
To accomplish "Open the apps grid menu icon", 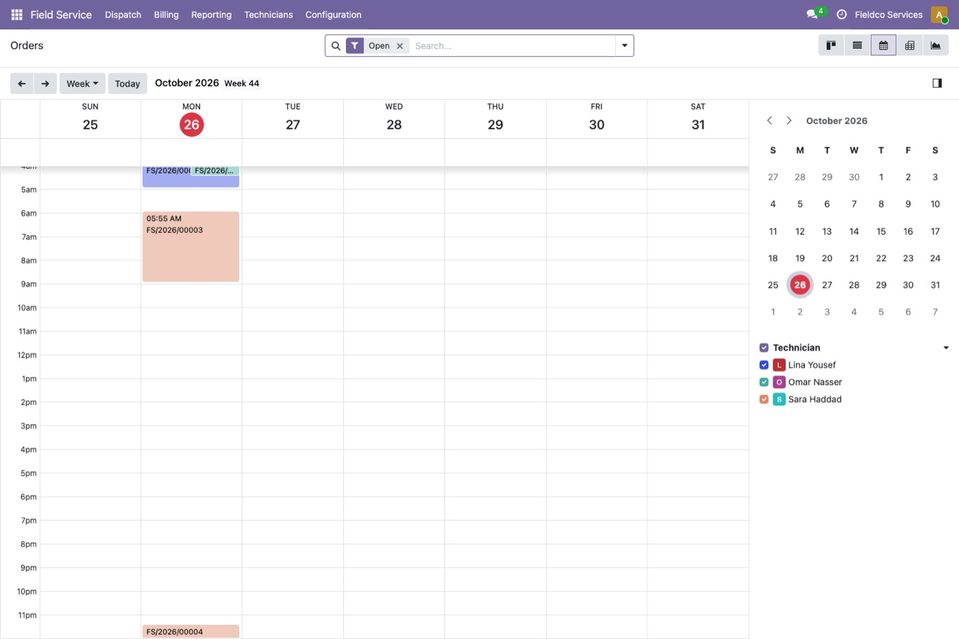I will pyautogui.click(x=17, y=14).
